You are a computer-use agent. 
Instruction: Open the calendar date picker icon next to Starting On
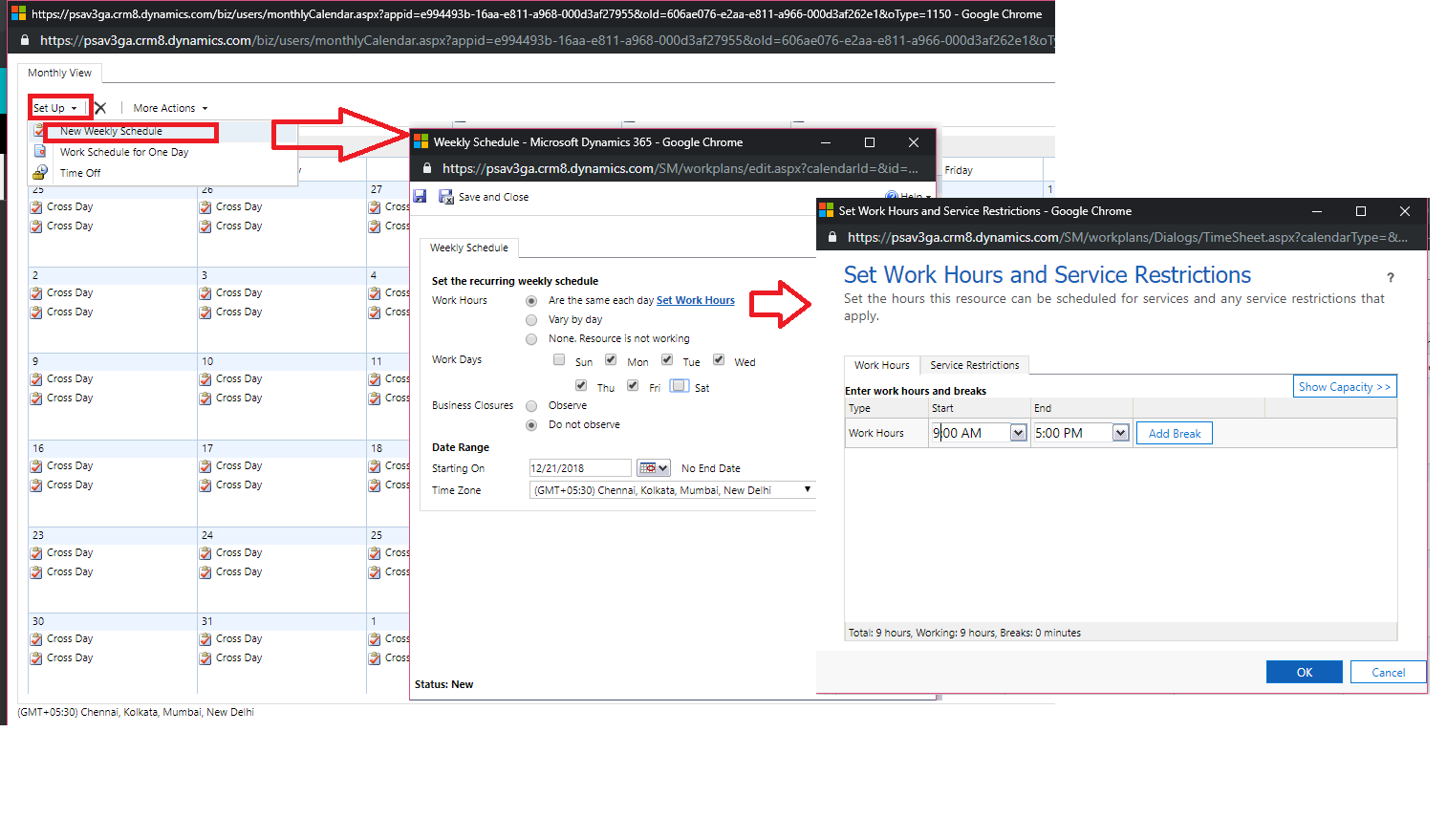tap(654, 468)
